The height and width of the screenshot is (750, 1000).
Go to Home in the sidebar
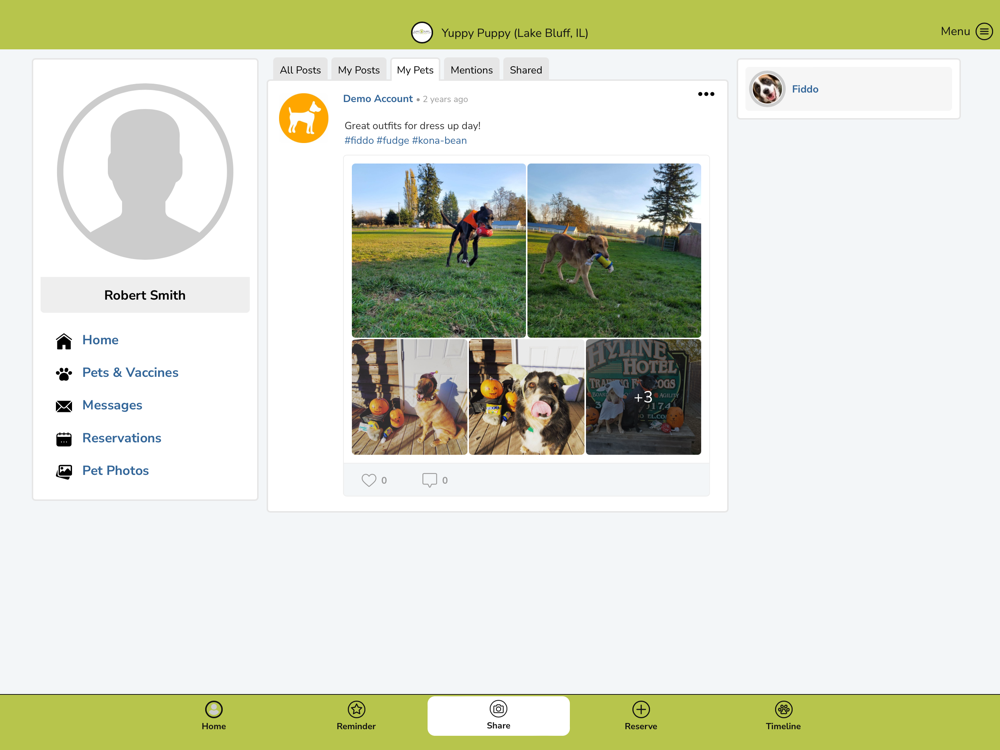100,340
